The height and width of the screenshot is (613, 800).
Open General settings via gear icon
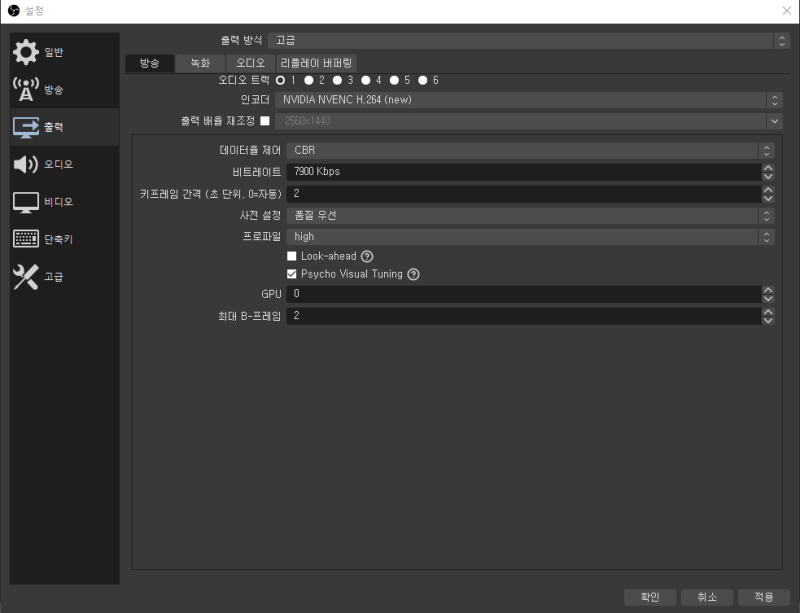(26, 52)
